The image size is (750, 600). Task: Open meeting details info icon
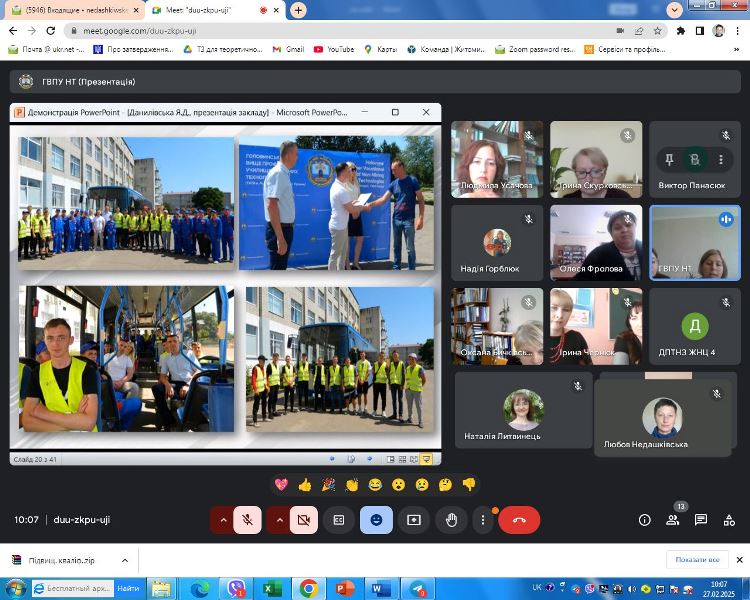tap(645, 520)
